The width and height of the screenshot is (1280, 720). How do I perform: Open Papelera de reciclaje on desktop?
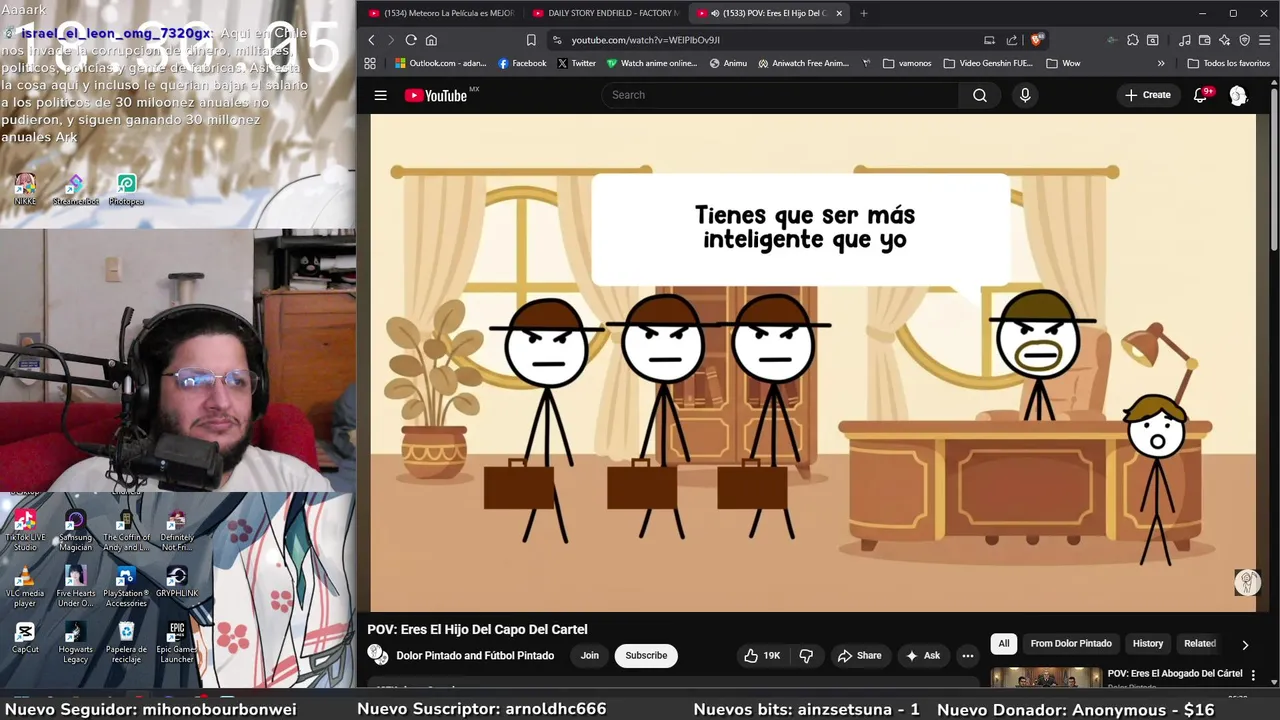point(126,642)
